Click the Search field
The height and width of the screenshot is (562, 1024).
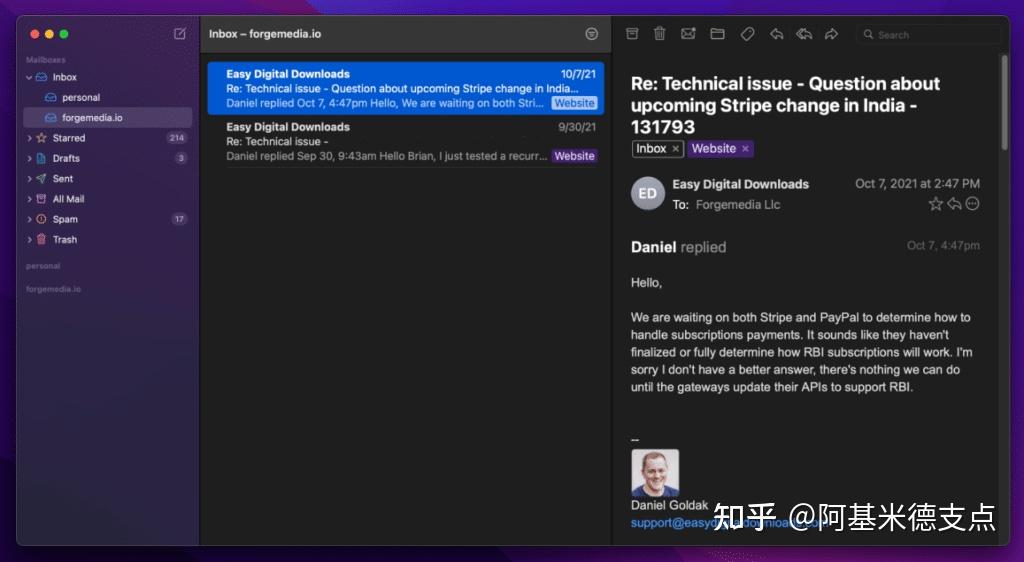tap(931, 35)
